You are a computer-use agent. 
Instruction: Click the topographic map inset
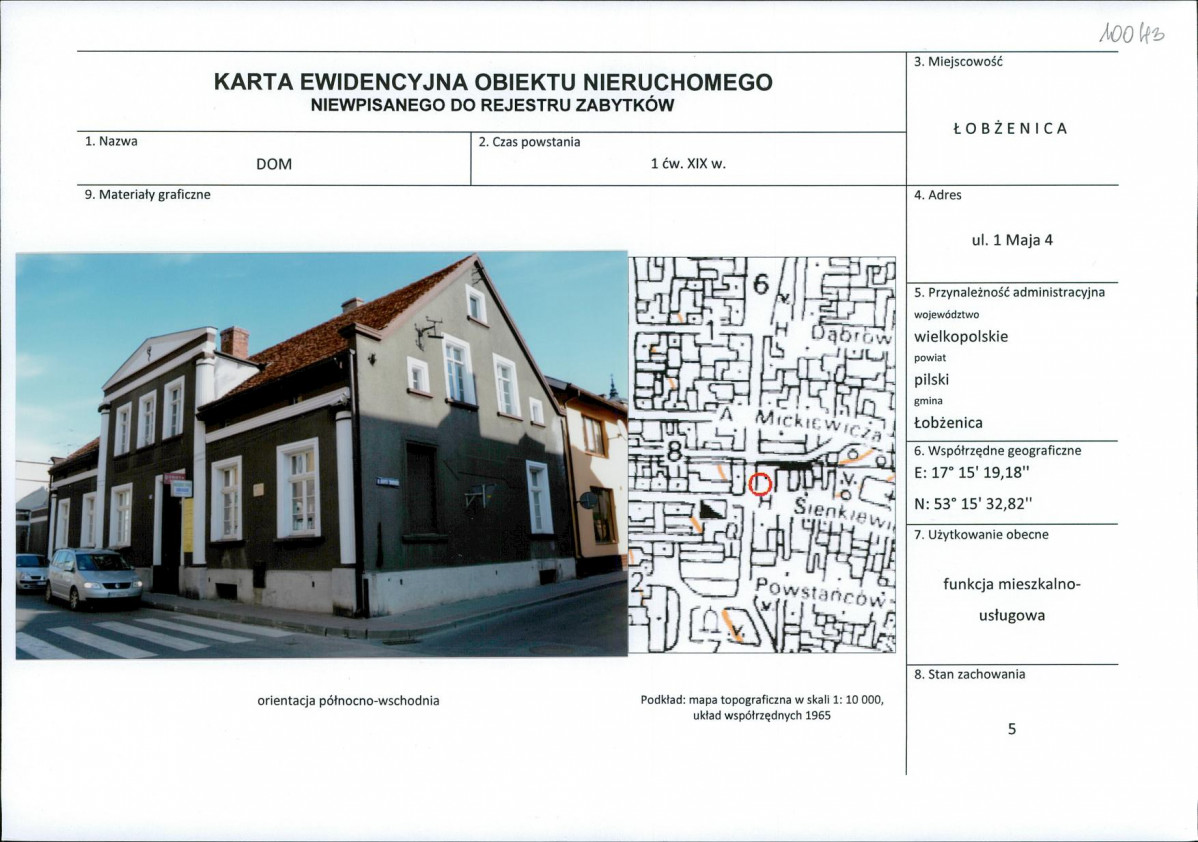coord(765,455)
